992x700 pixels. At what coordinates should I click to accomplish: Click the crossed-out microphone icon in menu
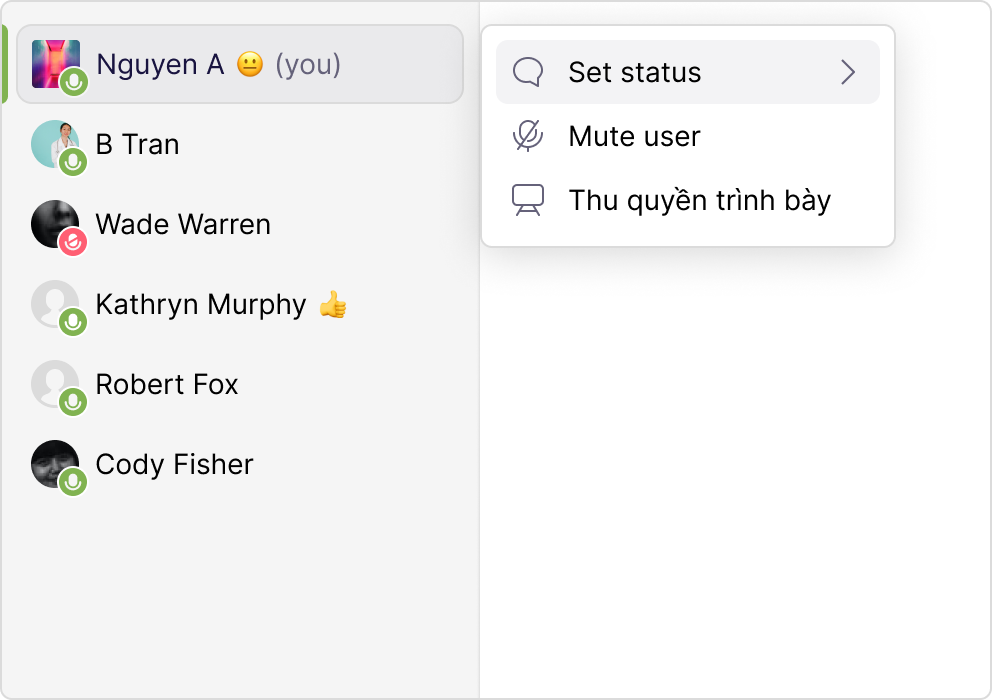527,136
